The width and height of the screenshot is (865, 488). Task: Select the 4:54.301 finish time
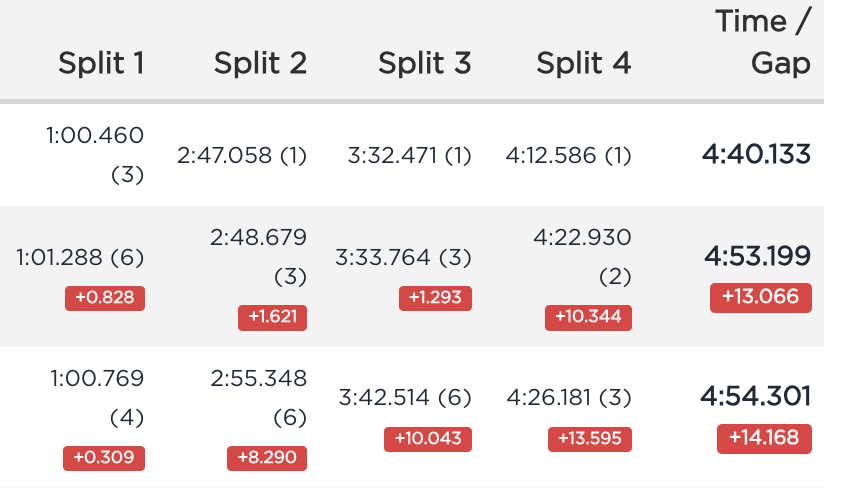coord(756,396)
